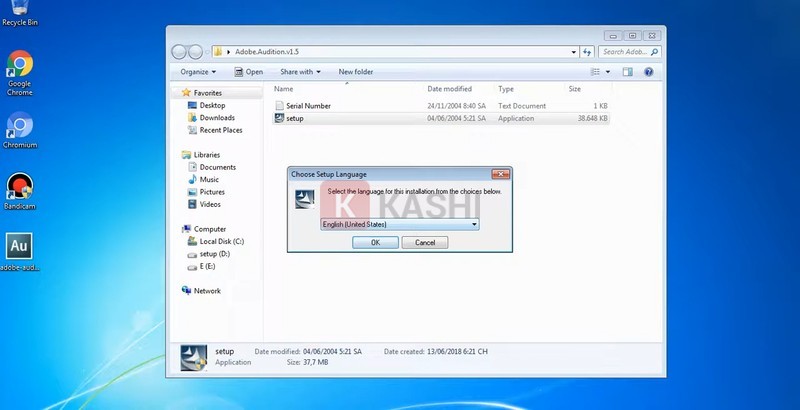Confirm language with OK button
Viewport: 800px width, 410px height.
coord(375,242)
